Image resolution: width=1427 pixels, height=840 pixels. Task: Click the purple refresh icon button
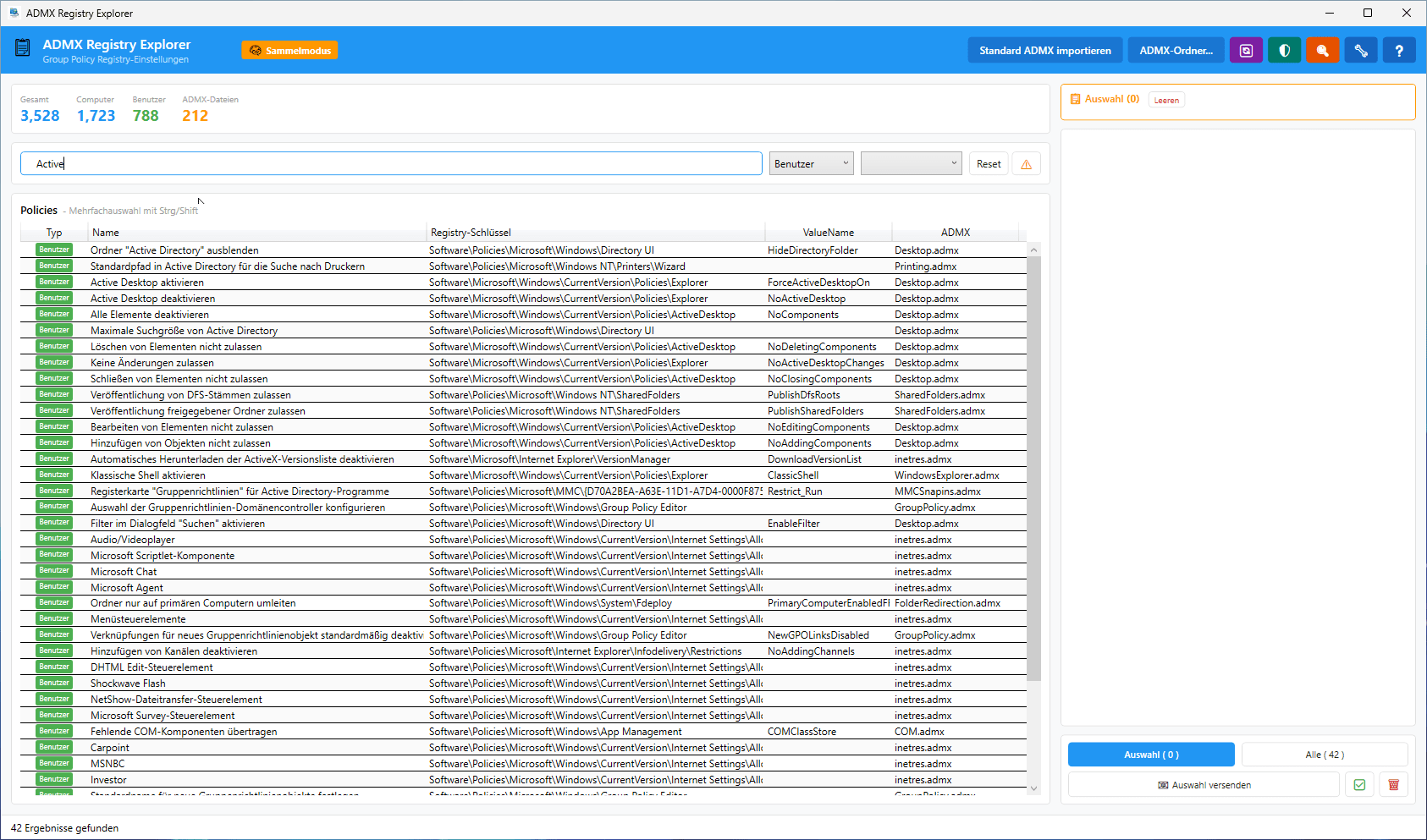pyautogui.click(x=1246, y=51)
